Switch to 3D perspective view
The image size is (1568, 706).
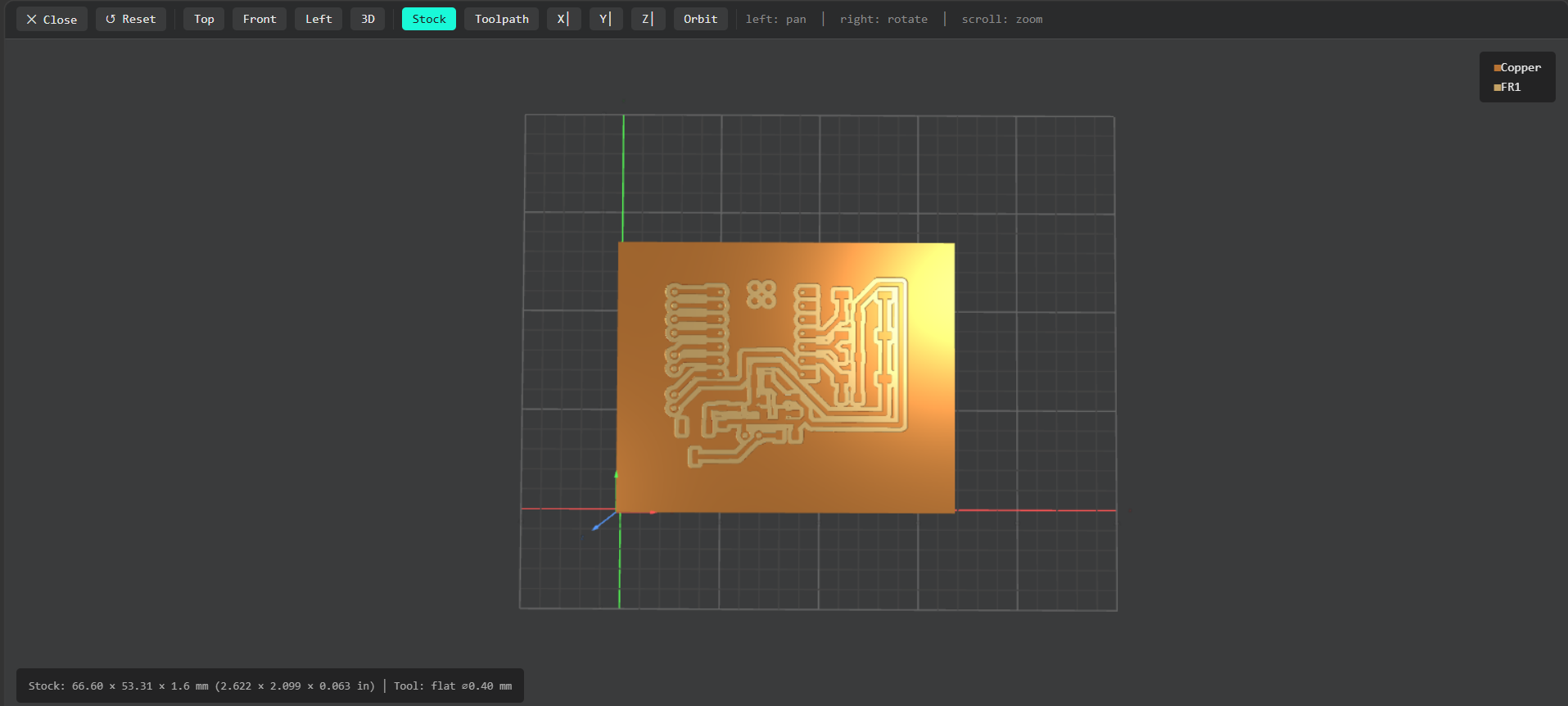368,19
